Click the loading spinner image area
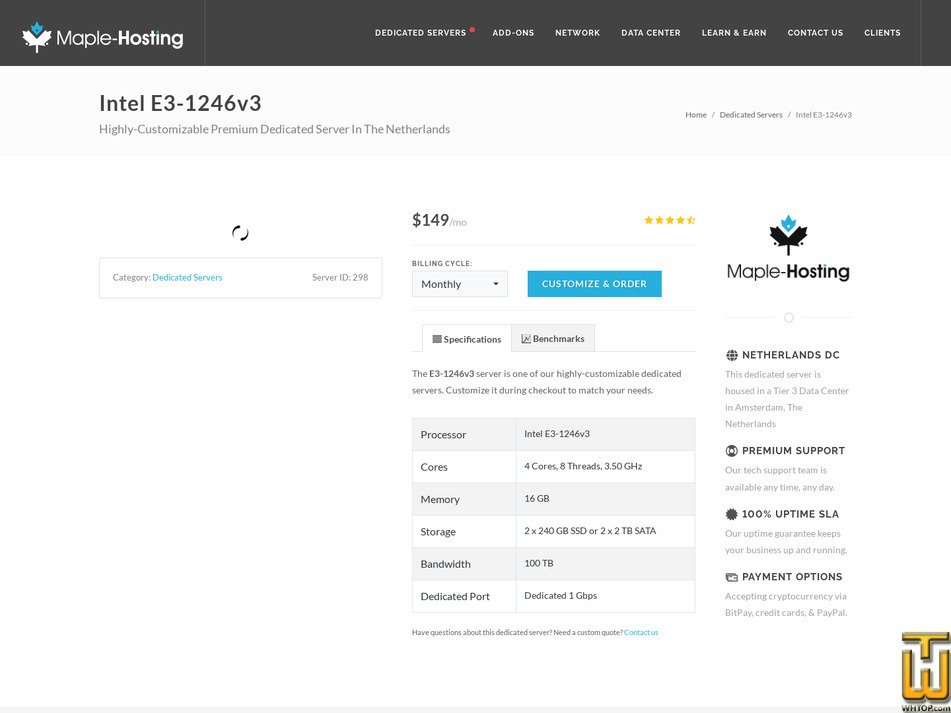Viewport: 951px width, 713px height. tap(240, 233)
